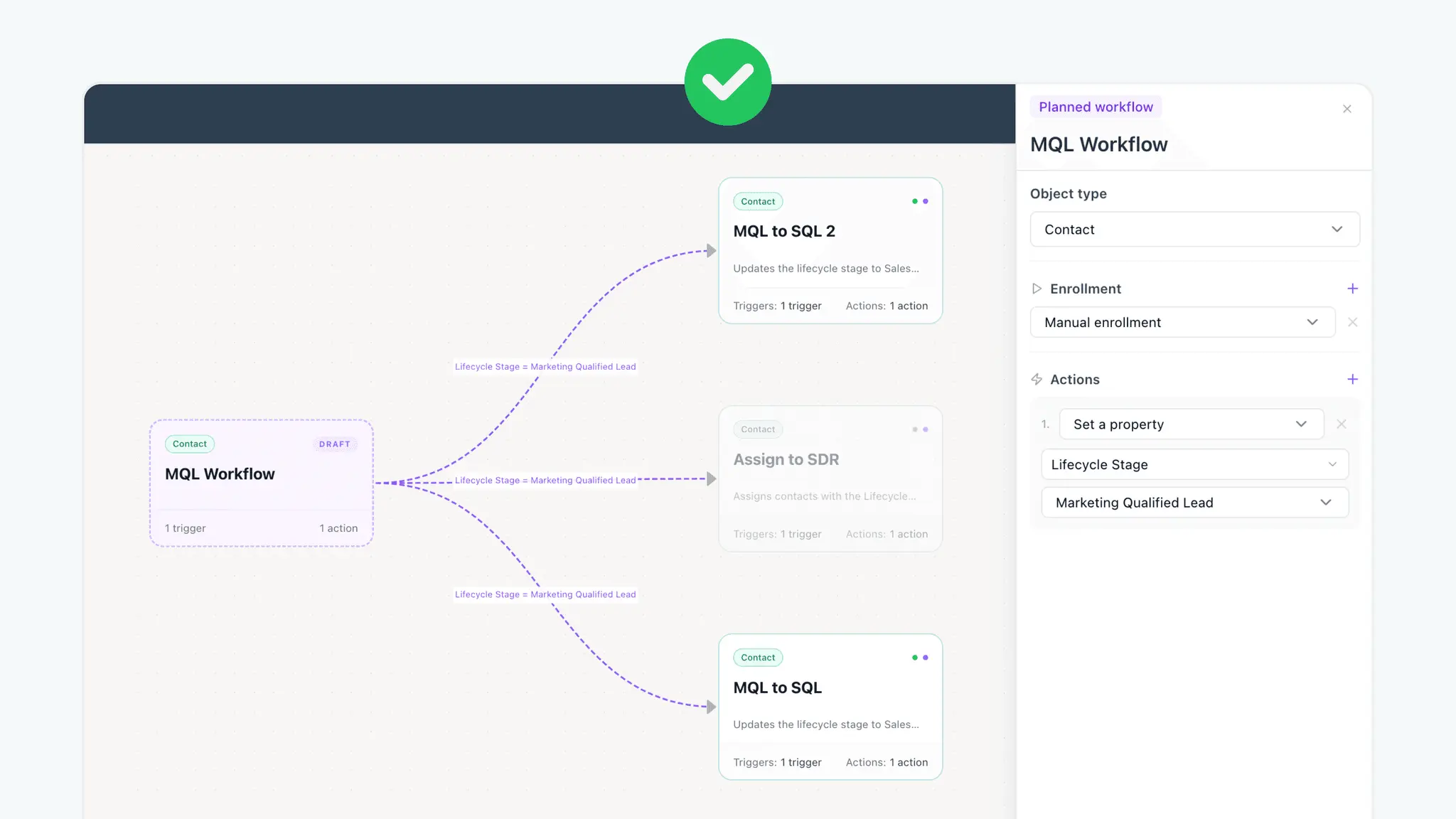Open the Set a property dropdown
Screen dimensions: 1456x819
pos(1191,424)
